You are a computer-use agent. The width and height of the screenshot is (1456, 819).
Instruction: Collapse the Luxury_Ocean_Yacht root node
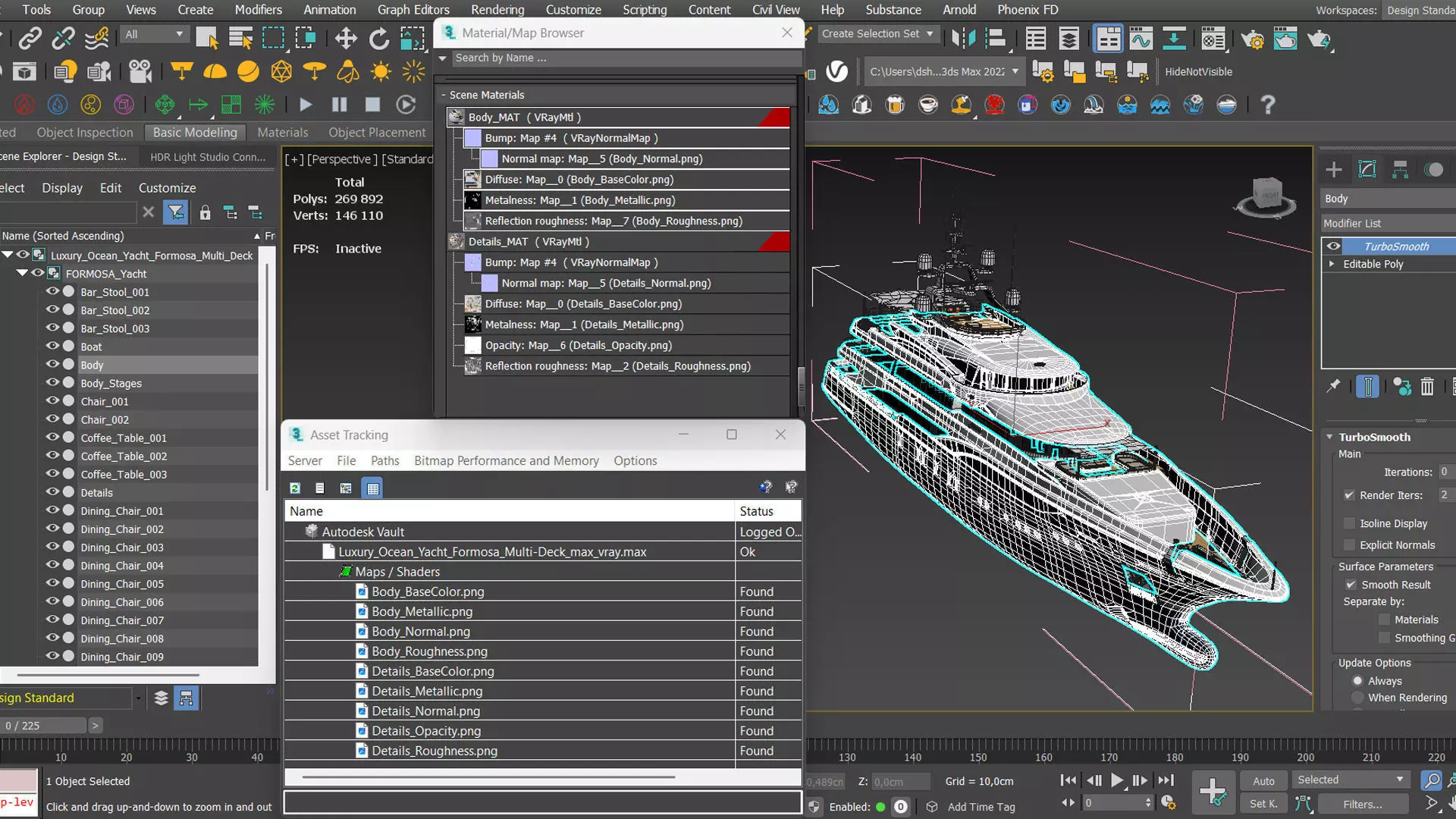coord(8,255)
